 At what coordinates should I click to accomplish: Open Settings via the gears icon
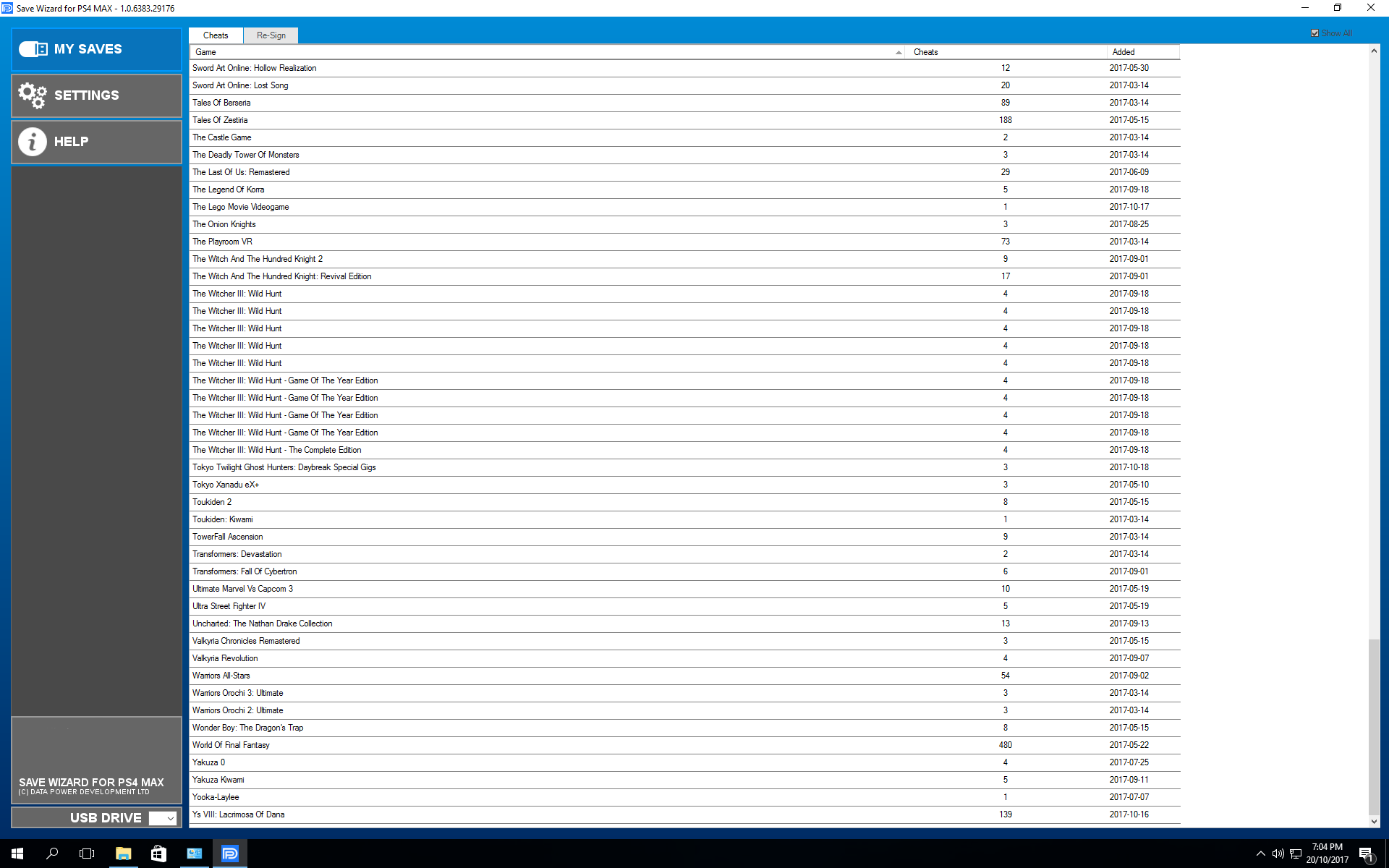click(x=33, y=95)
